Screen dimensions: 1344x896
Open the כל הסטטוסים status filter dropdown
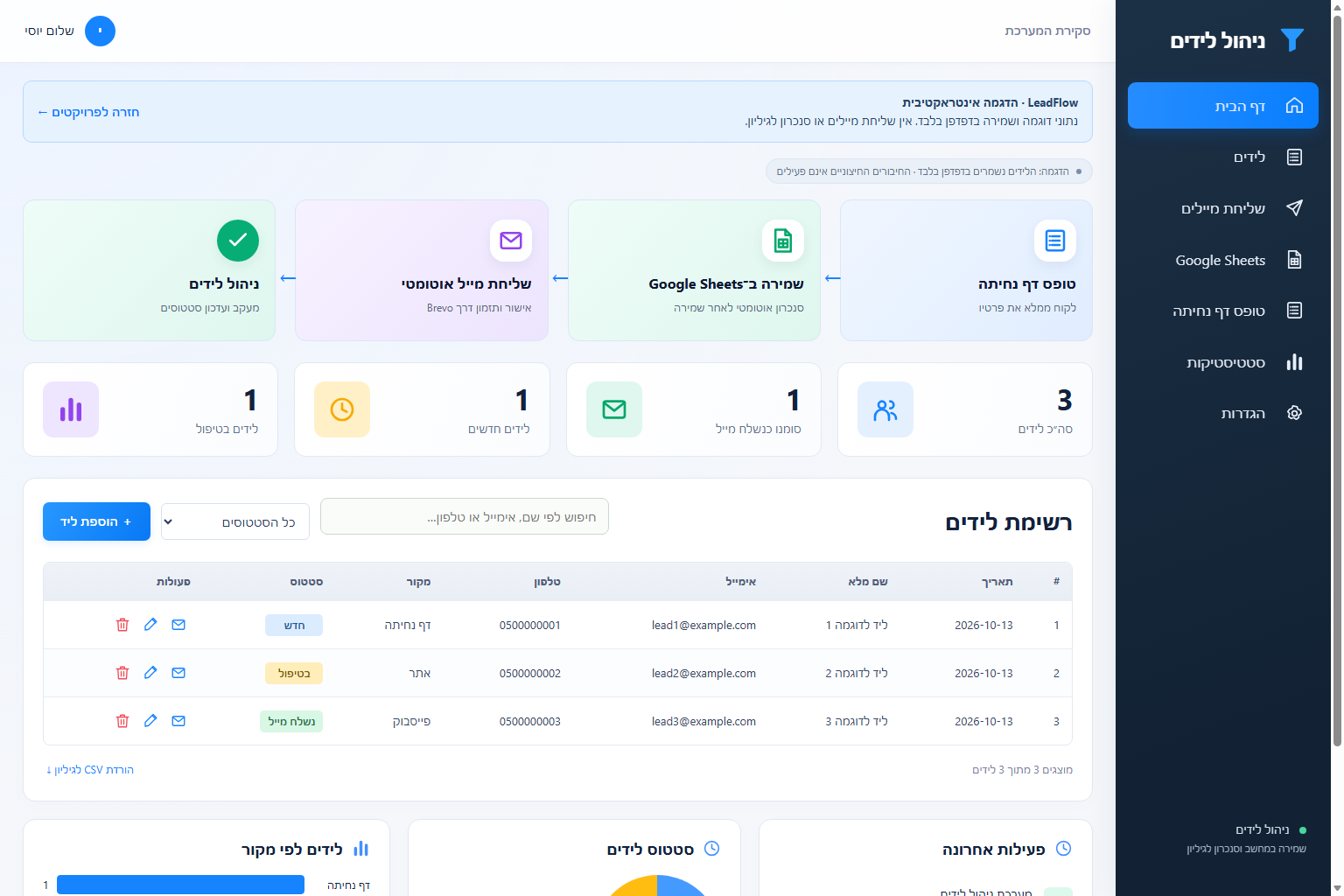(235, 521)
